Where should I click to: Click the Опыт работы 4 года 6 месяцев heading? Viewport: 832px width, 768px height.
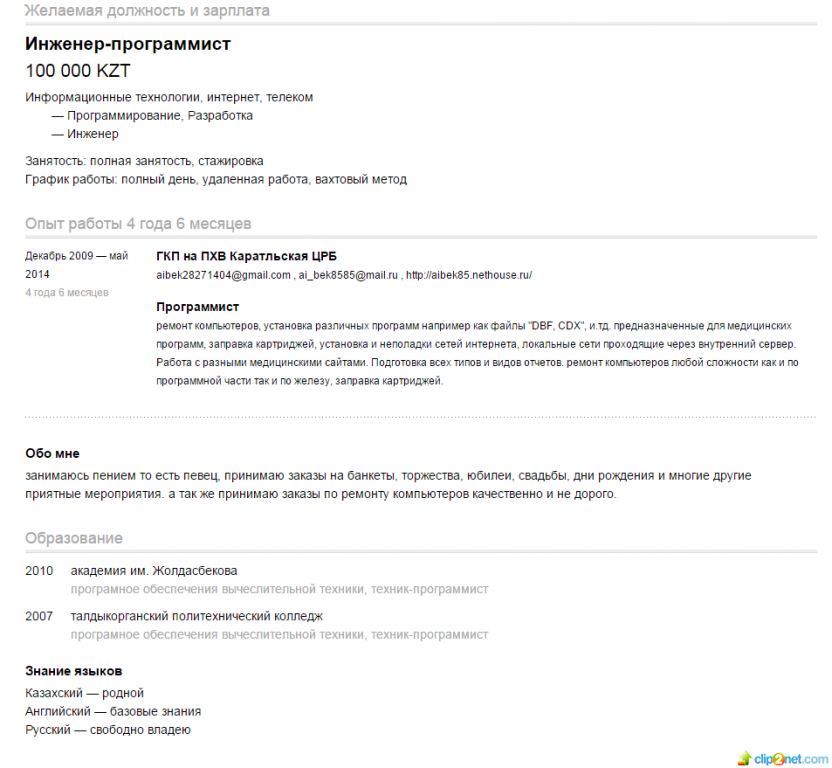pyautogui.click(x=138, y=223)
